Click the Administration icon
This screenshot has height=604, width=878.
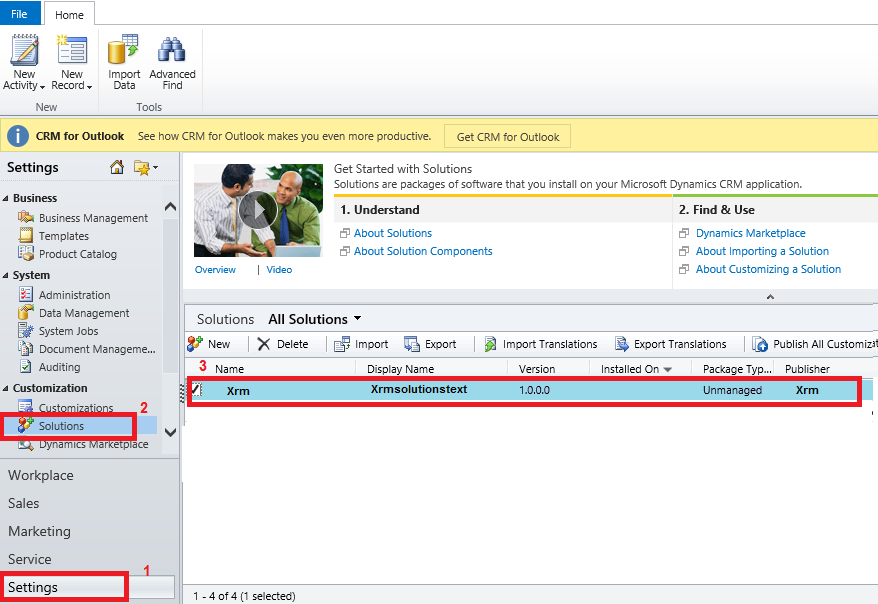26,294
